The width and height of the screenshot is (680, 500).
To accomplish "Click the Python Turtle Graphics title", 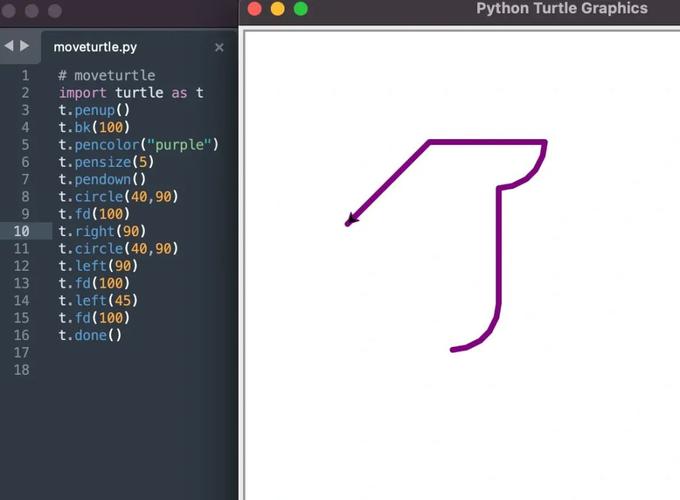I will pyautogui.click(x=562, y=8).
